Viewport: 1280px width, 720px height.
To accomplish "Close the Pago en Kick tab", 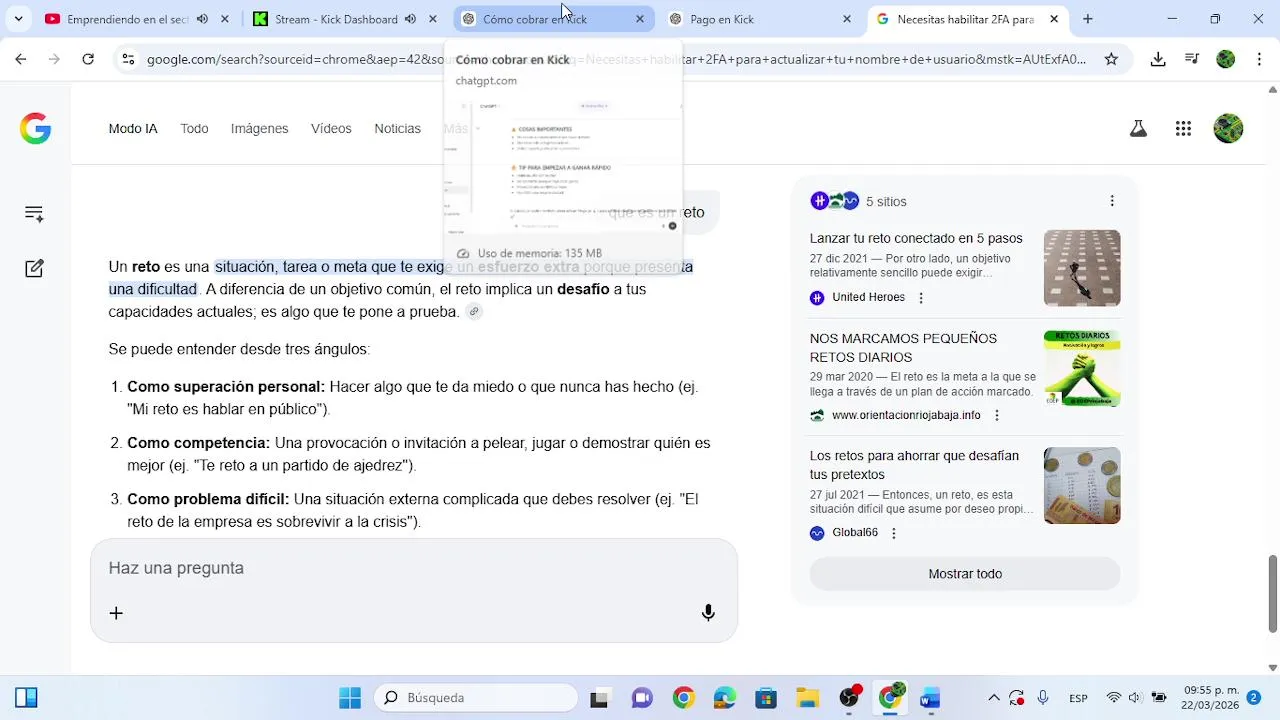I will coord(847,19).
